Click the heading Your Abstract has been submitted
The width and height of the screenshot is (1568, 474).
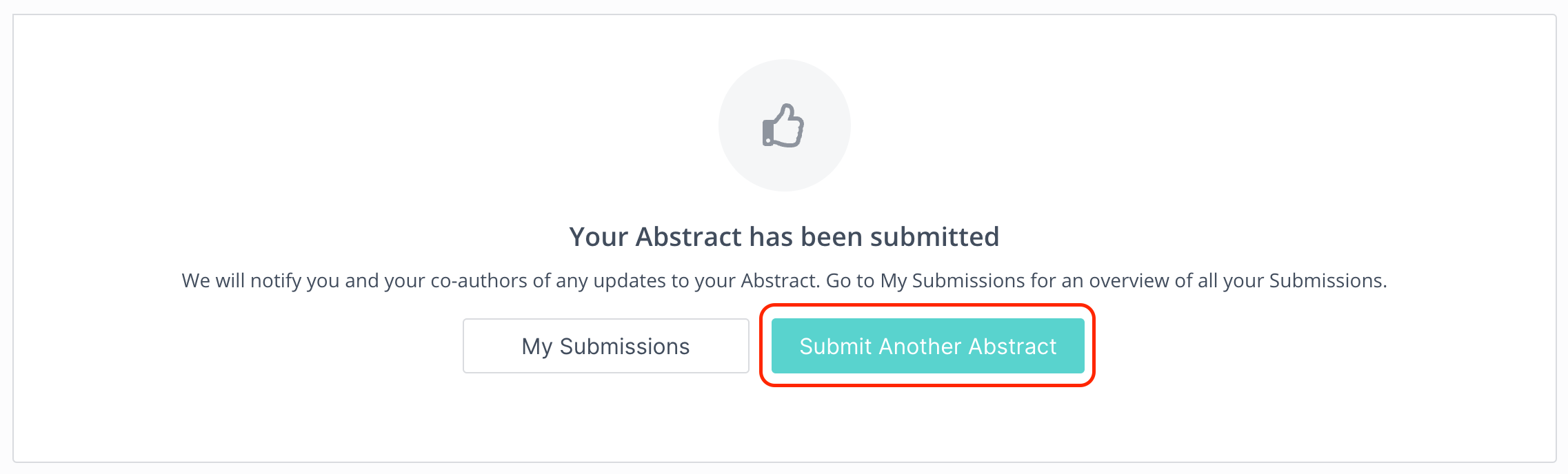pos(783,236)
